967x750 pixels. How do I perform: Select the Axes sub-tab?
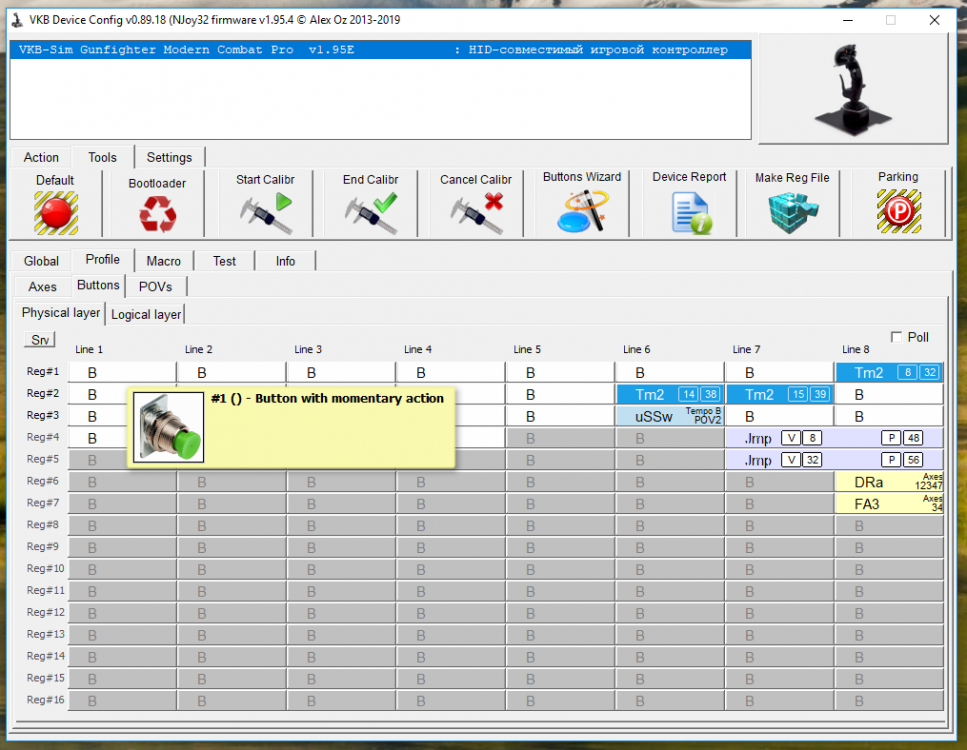pyautogui.click(x=42, y=287)
